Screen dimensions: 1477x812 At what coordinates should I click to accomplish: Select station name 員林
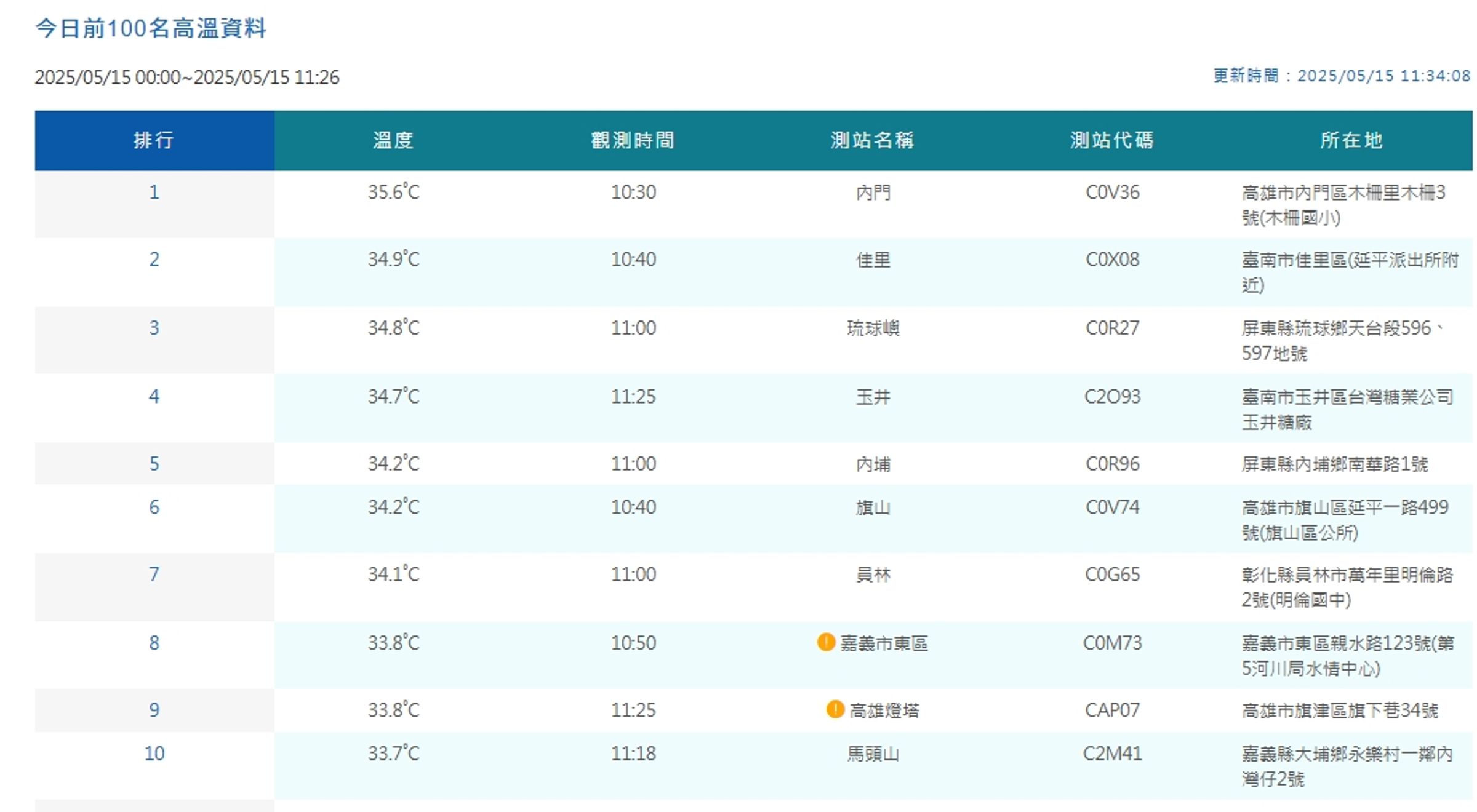[x=873, y=575]
